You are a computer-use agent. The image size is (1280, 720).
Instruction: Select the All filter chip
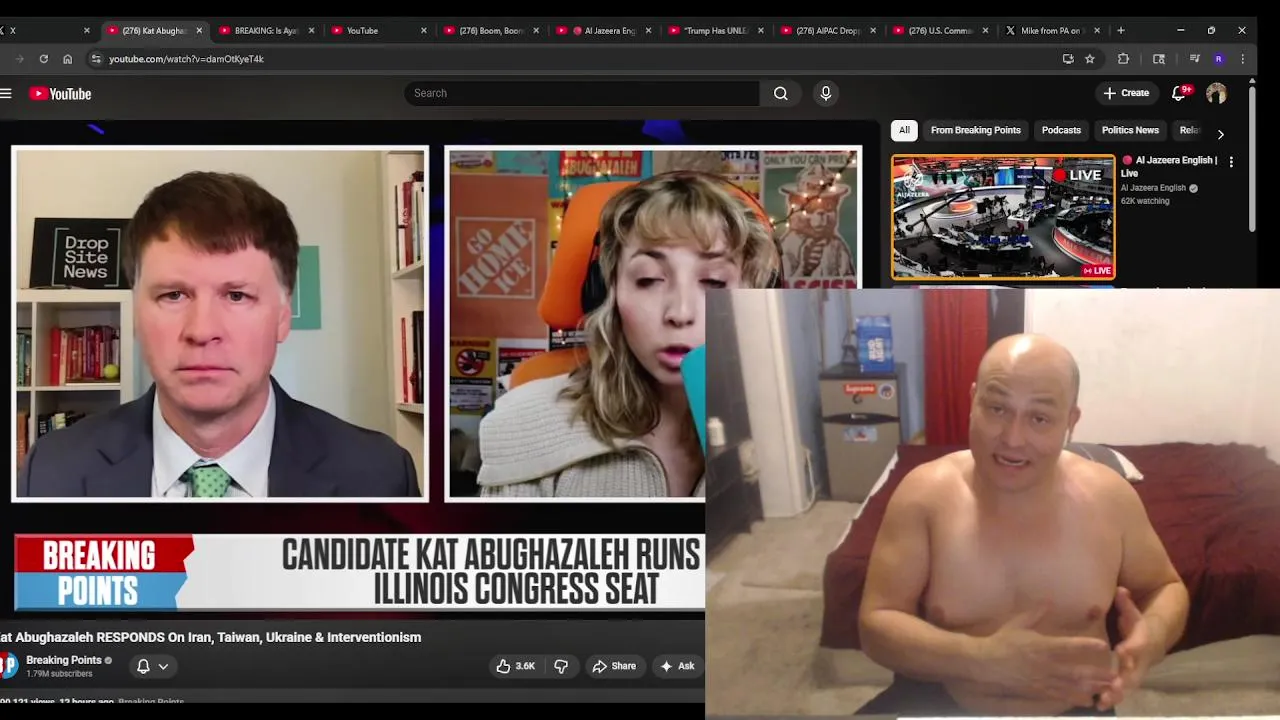point(904,130)
